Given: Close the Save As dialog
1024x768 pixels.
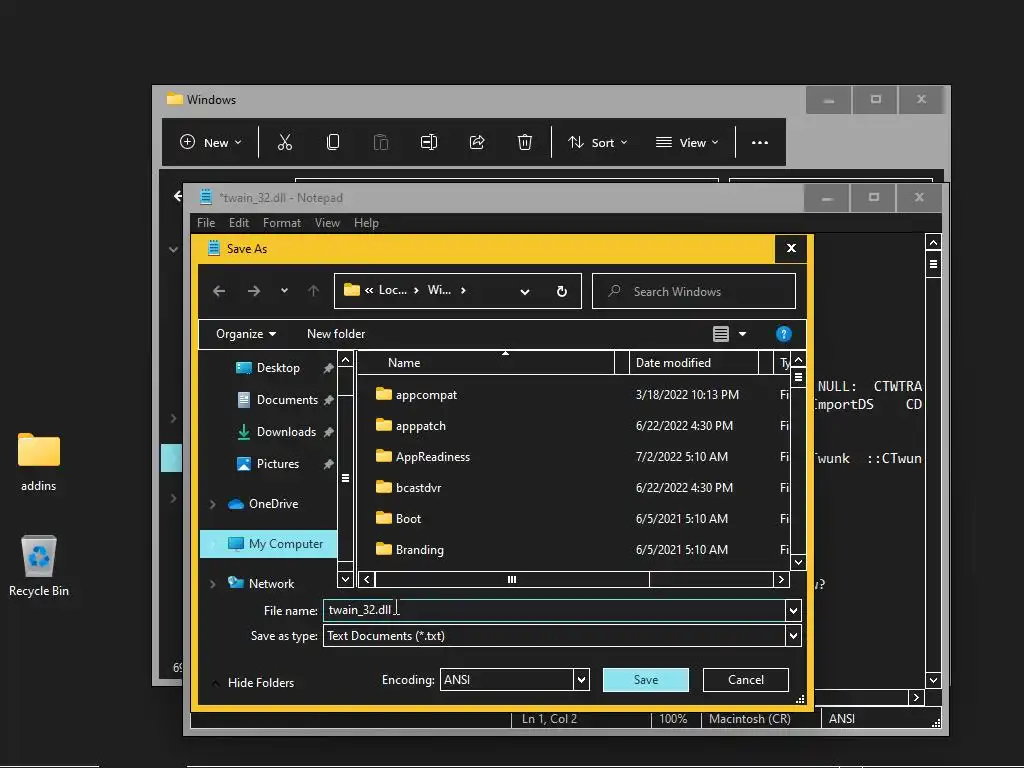Looking at the screenshot, I should 791,249.
